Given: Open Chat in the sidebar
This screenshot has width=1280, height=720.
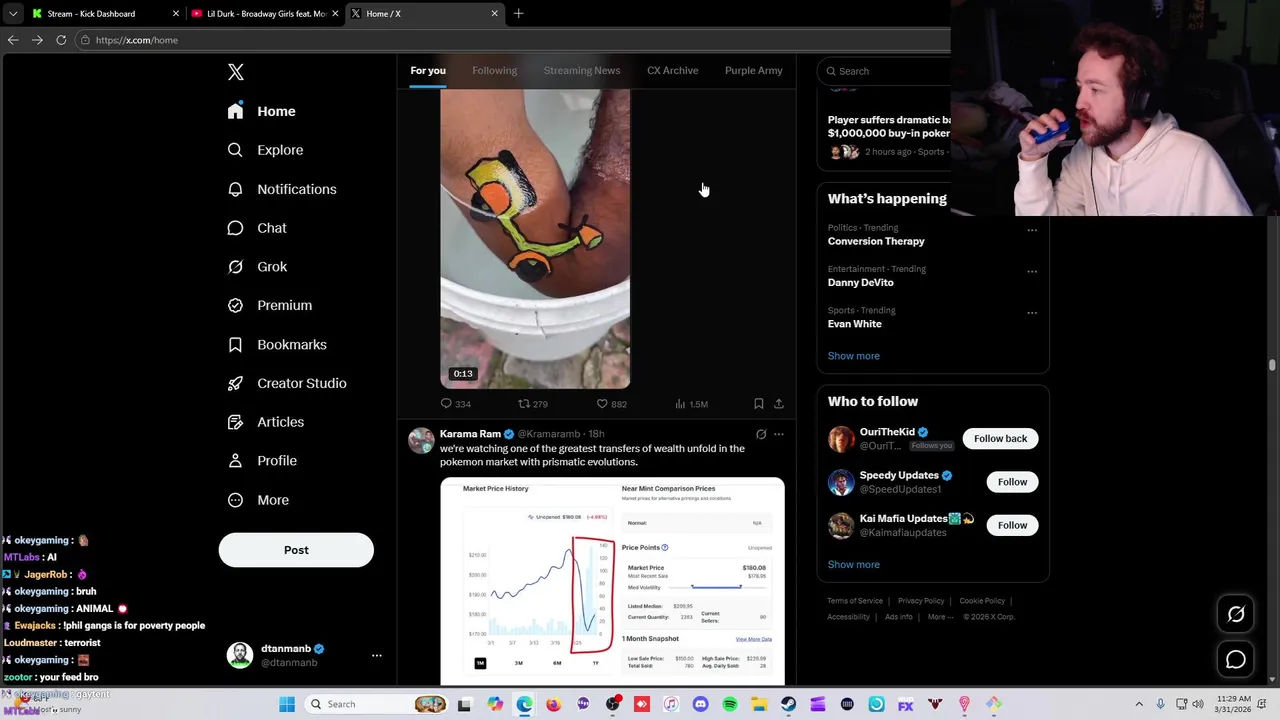Looking at the screenshot, I should tap(257, 228).
